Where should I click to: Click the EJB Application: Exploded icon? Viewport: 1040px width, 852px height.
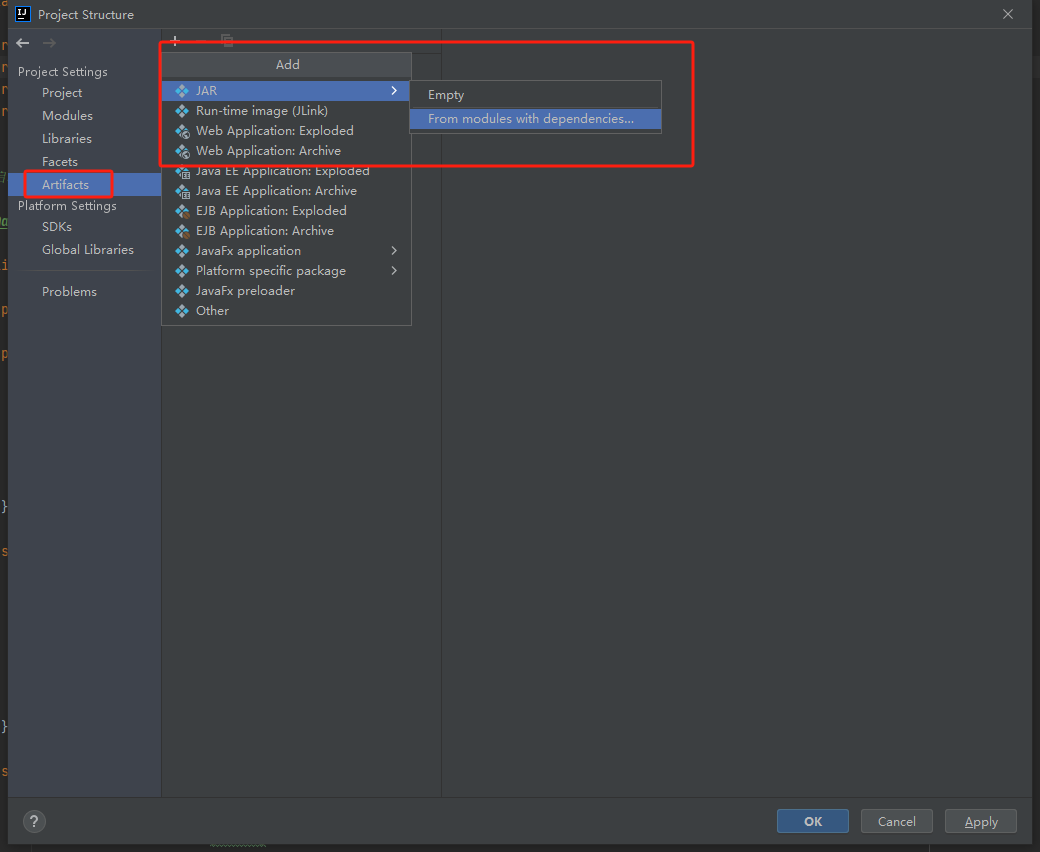tap(182, 212)
